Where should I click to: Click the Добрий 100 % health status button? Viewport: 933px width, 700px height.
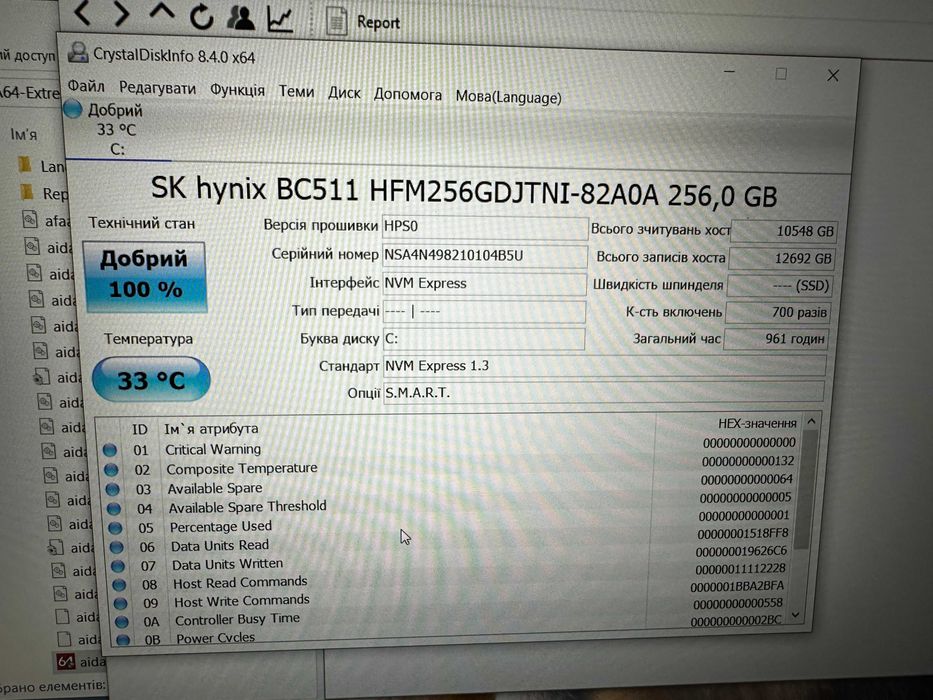tap(145, 276)
